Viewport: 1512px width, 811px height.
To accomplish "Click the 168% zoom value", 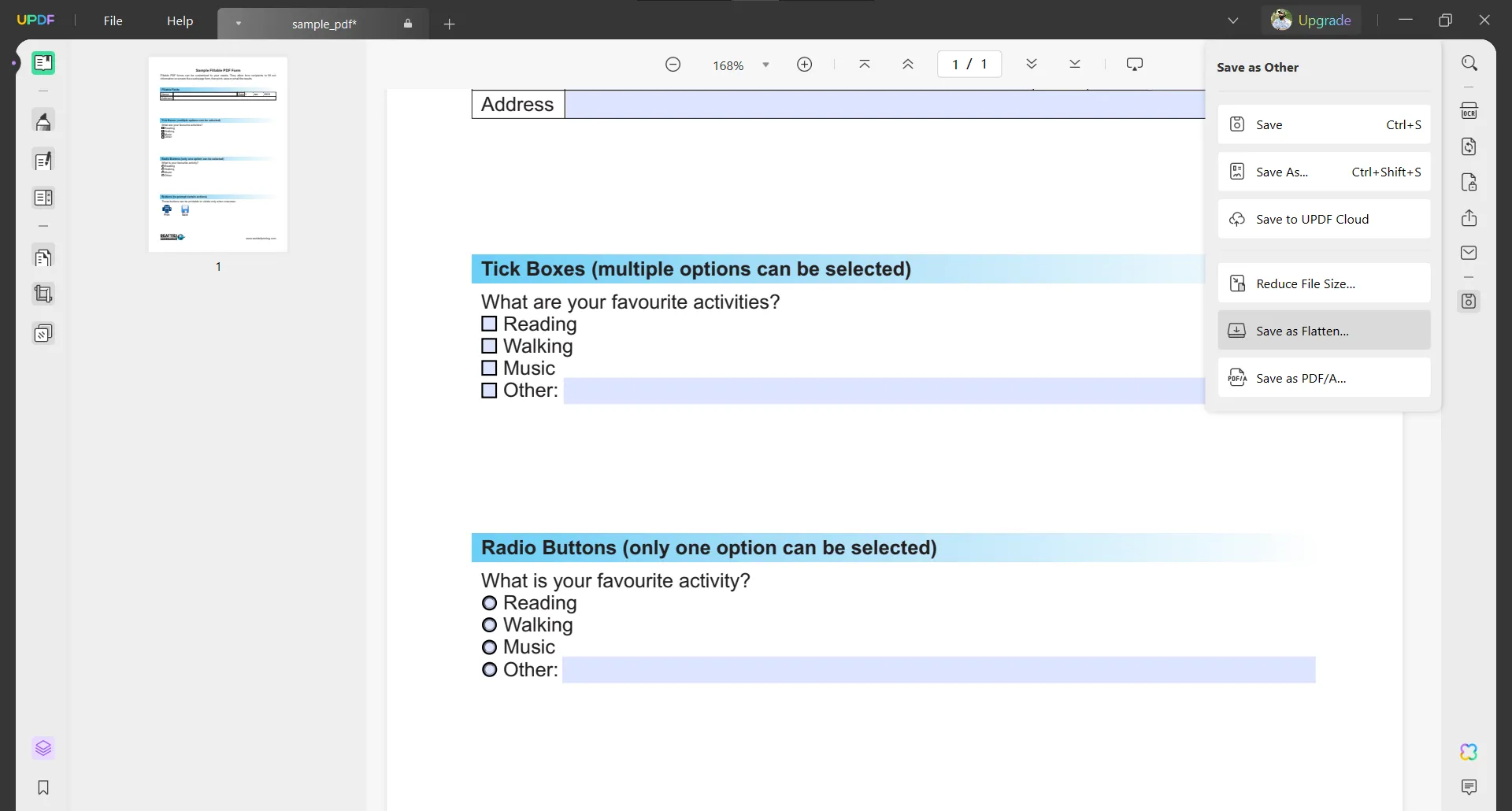I will click(x=728, y=65).
